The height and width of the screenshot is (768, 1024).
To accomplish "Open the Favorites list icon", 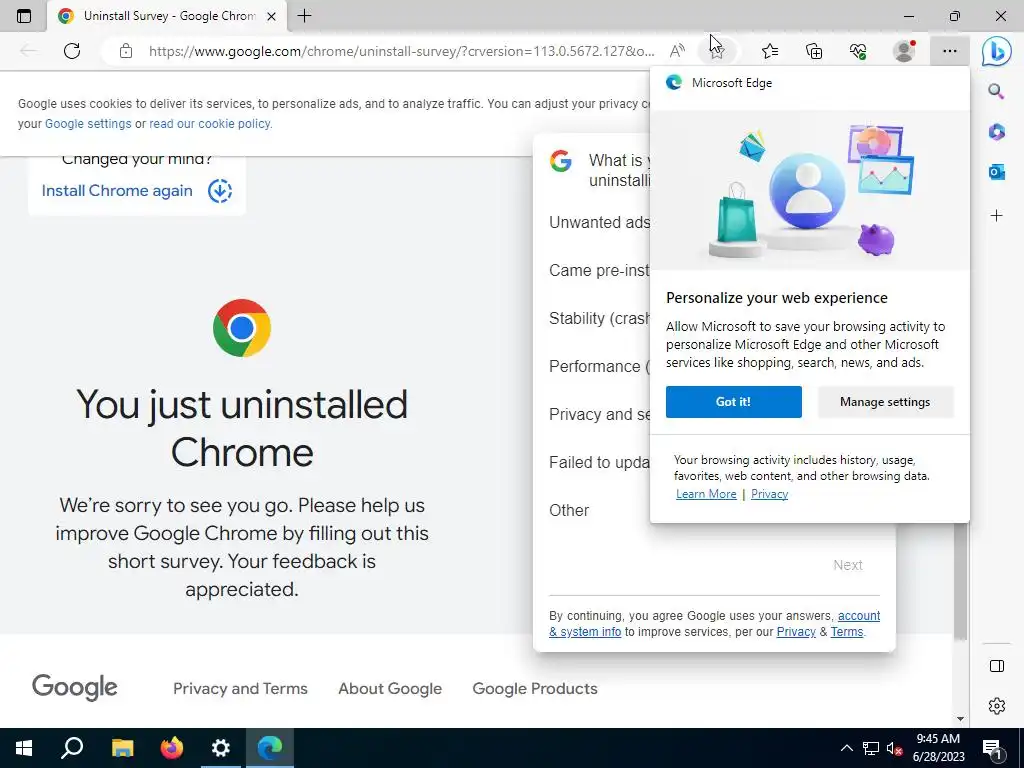I will tap(770, 51).
